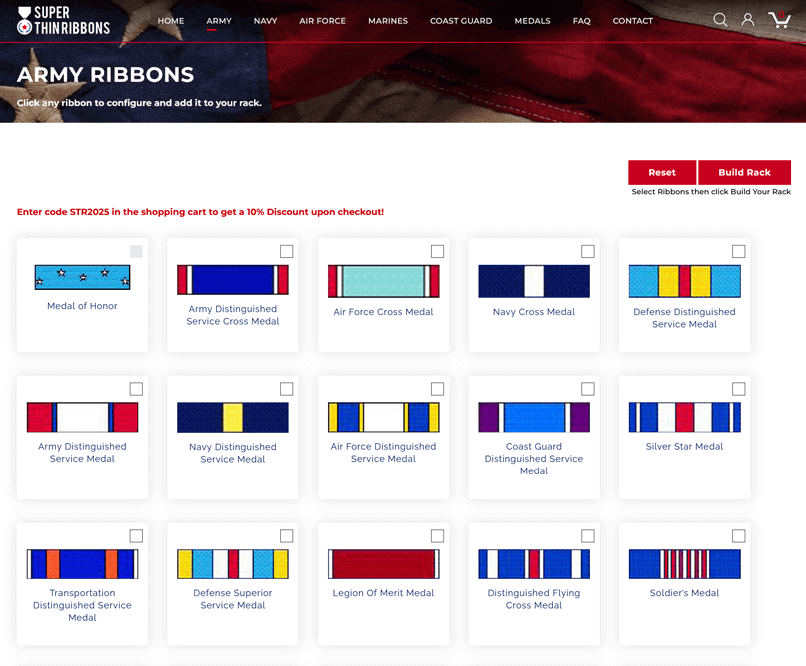806x666 pixels.
Task: Tick the Navy Cross Medal checkbox
Action: (588, 251)
